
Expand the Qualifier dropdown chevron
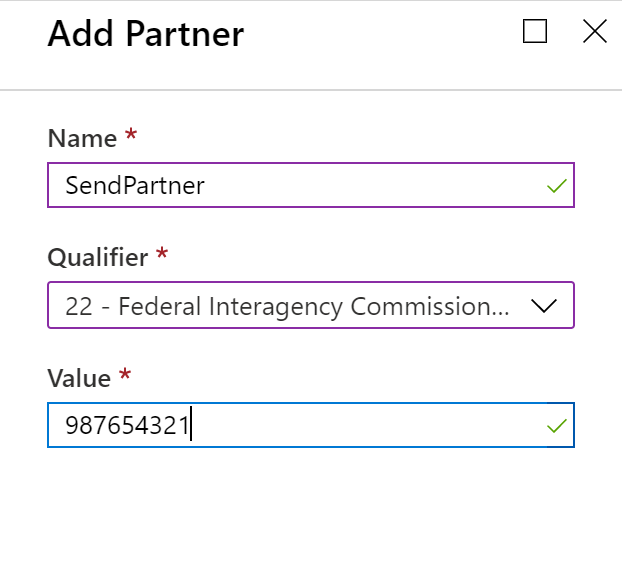pos(543,306)
